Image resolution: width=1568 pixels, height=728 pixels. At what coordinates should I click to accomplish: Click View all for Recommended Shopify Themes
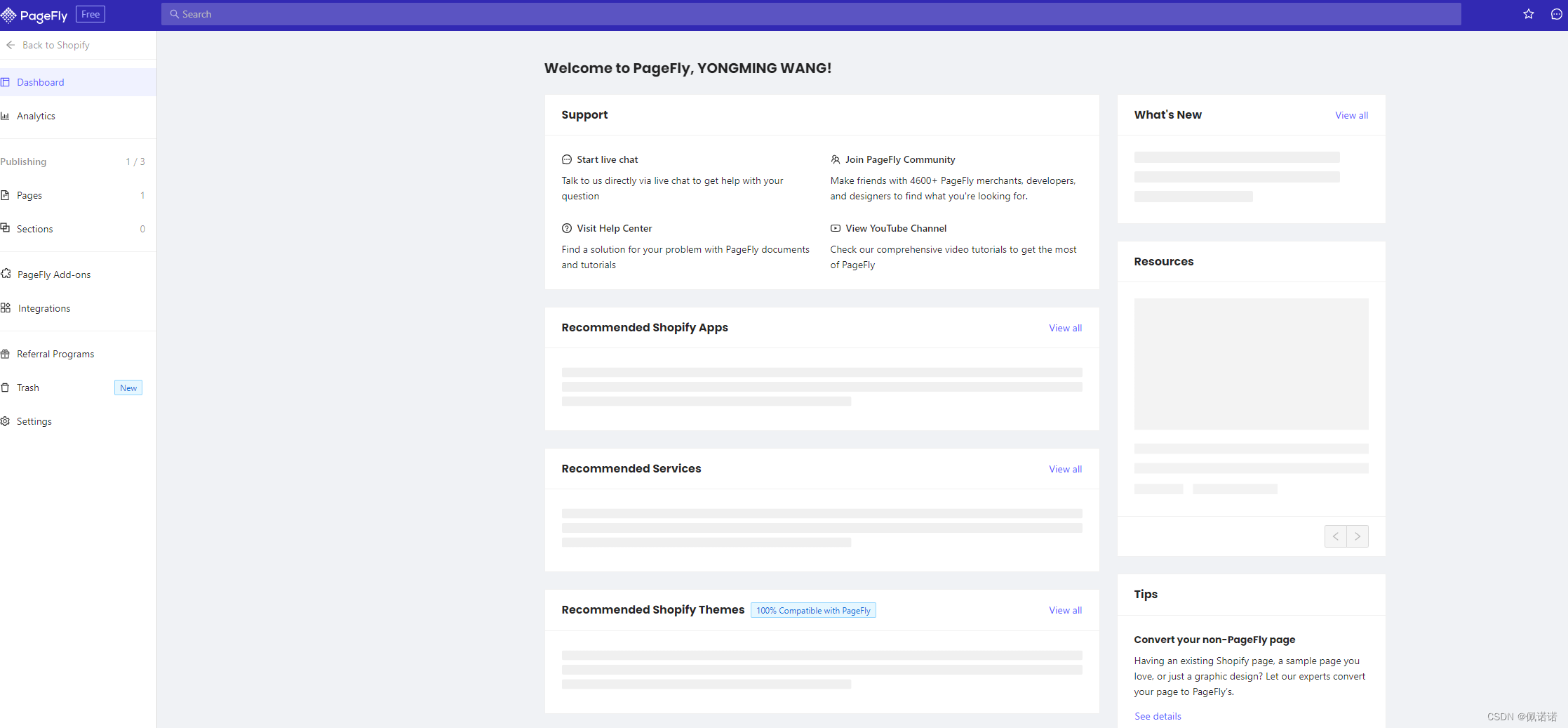tap(1065, 610)
